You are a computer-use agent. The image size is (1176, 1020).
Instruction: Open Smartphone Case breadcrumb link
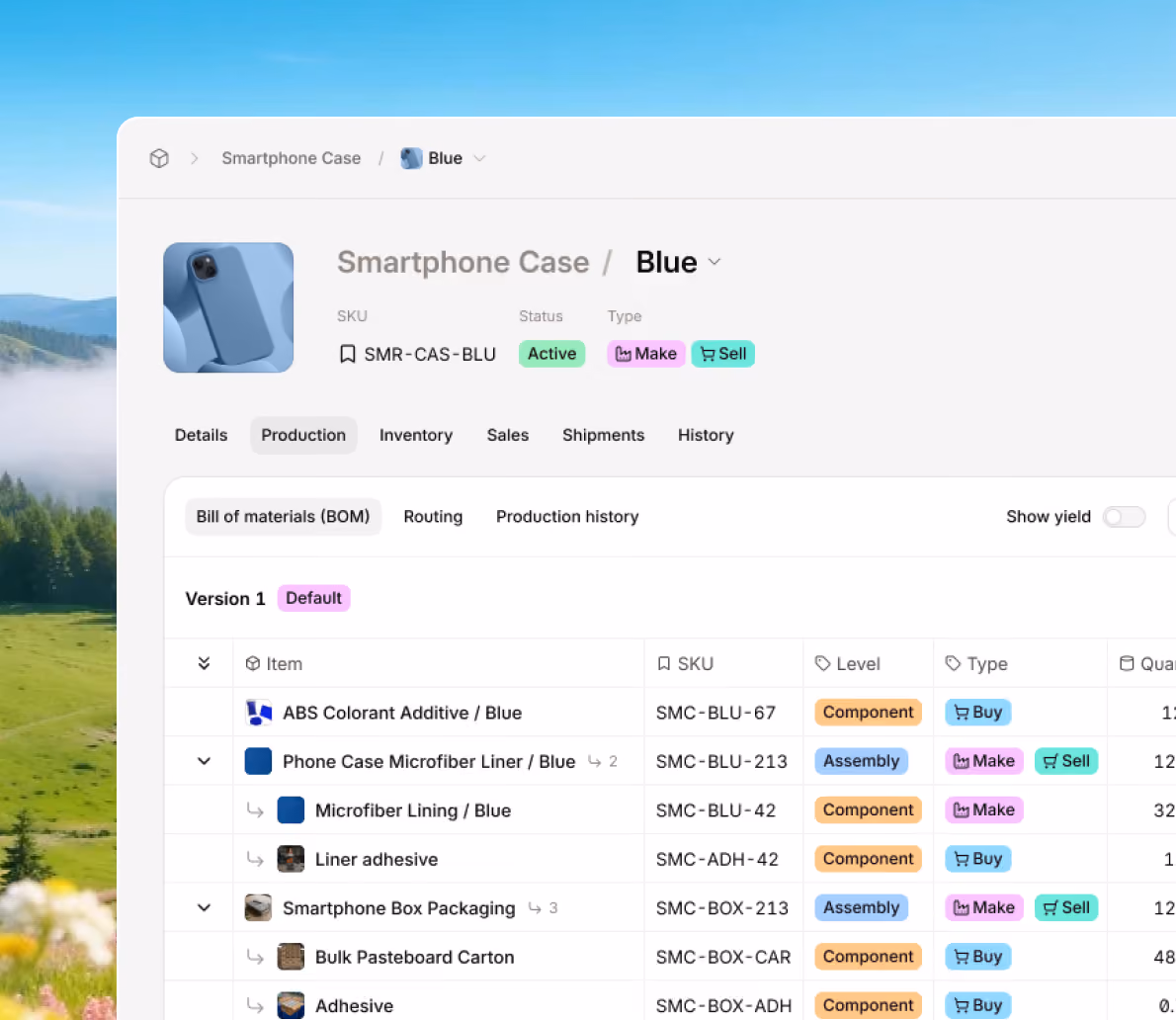[291, 158]
